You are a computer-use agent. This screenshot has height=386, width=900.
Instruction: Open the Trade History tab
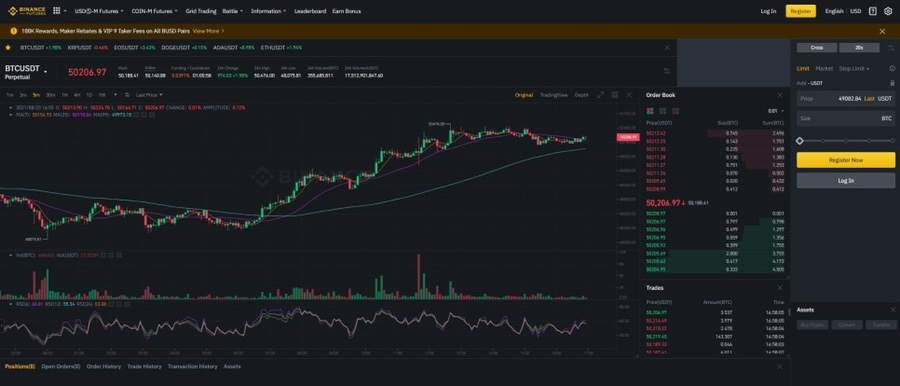pyautogui.click(x=145, y=366)
